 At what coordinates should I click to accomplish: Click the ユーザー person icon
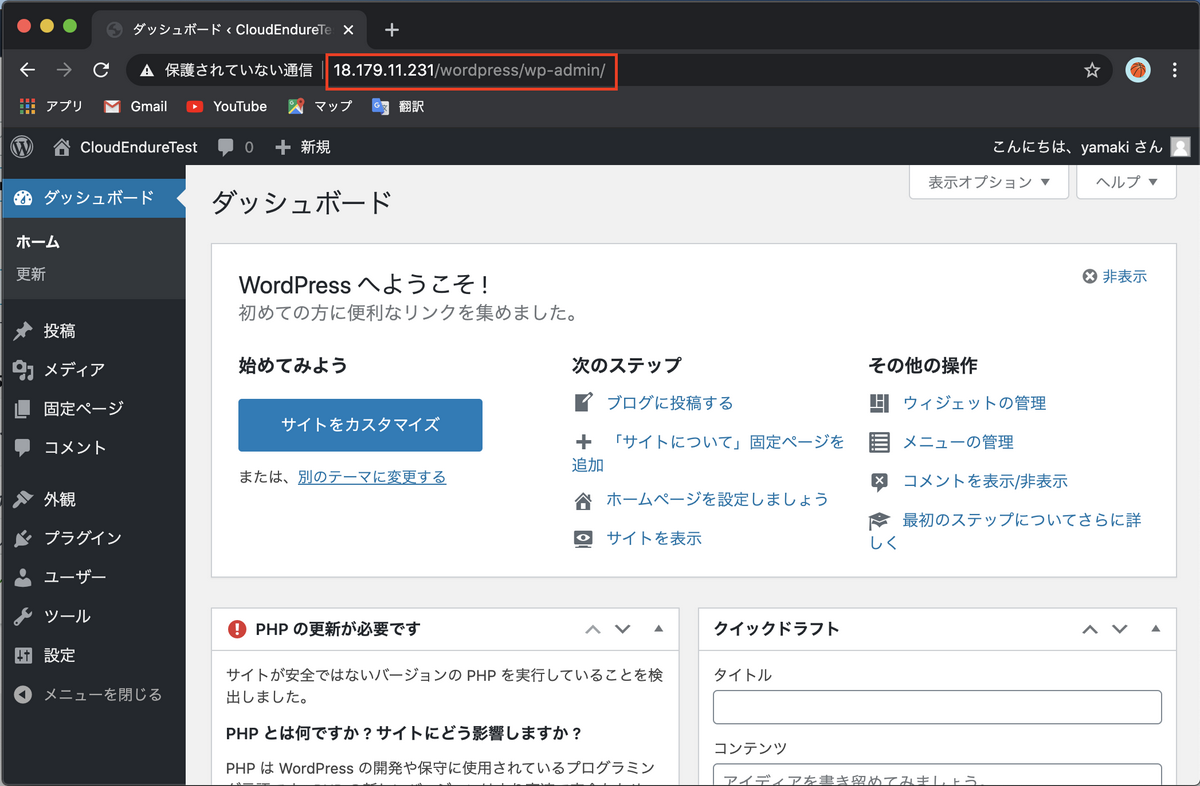(23, 577)
